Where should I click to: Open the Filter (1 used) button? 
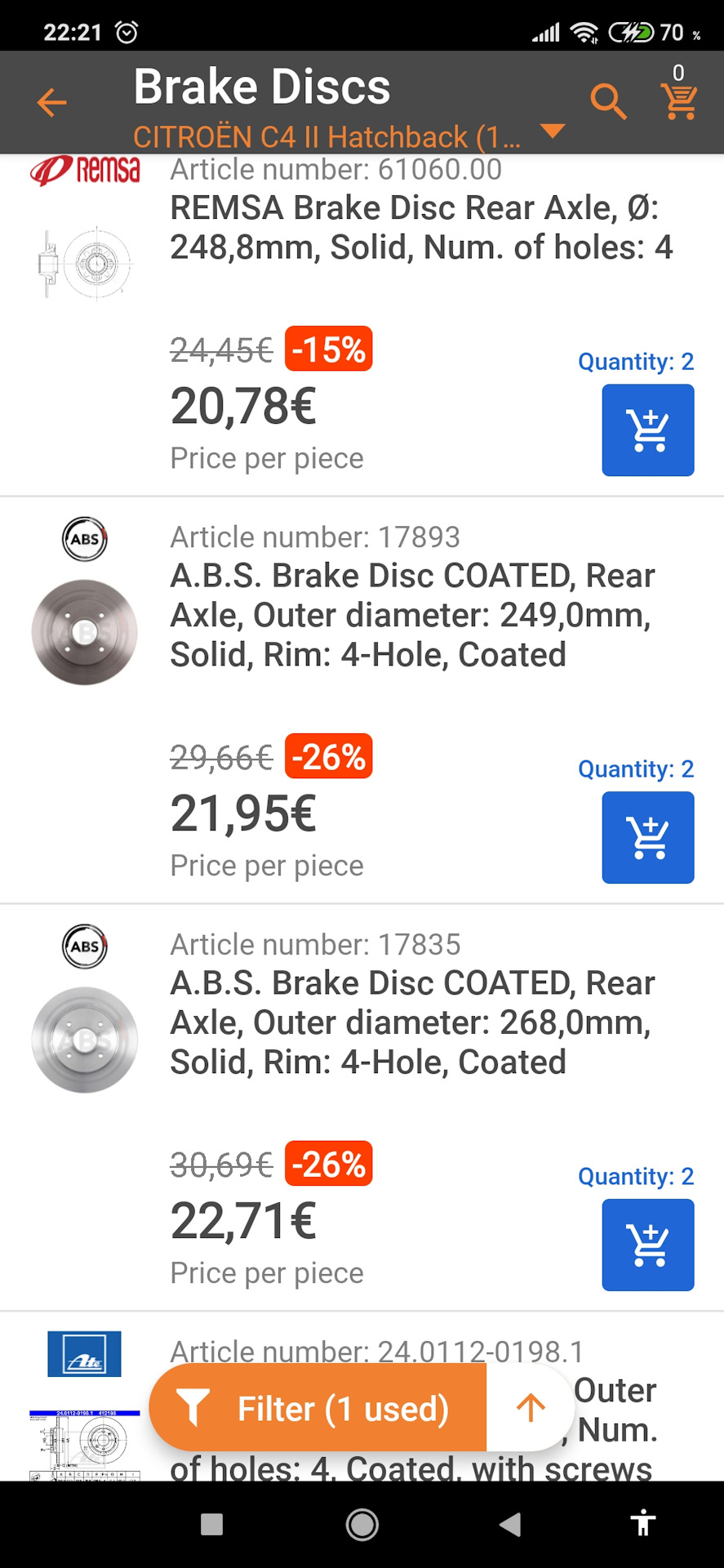[319, 1409]
